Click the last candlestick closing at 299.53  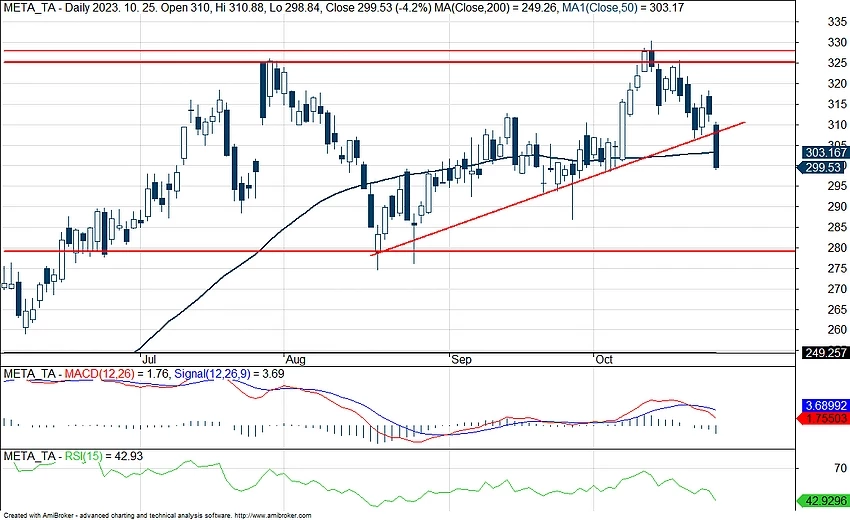[716, 146]
